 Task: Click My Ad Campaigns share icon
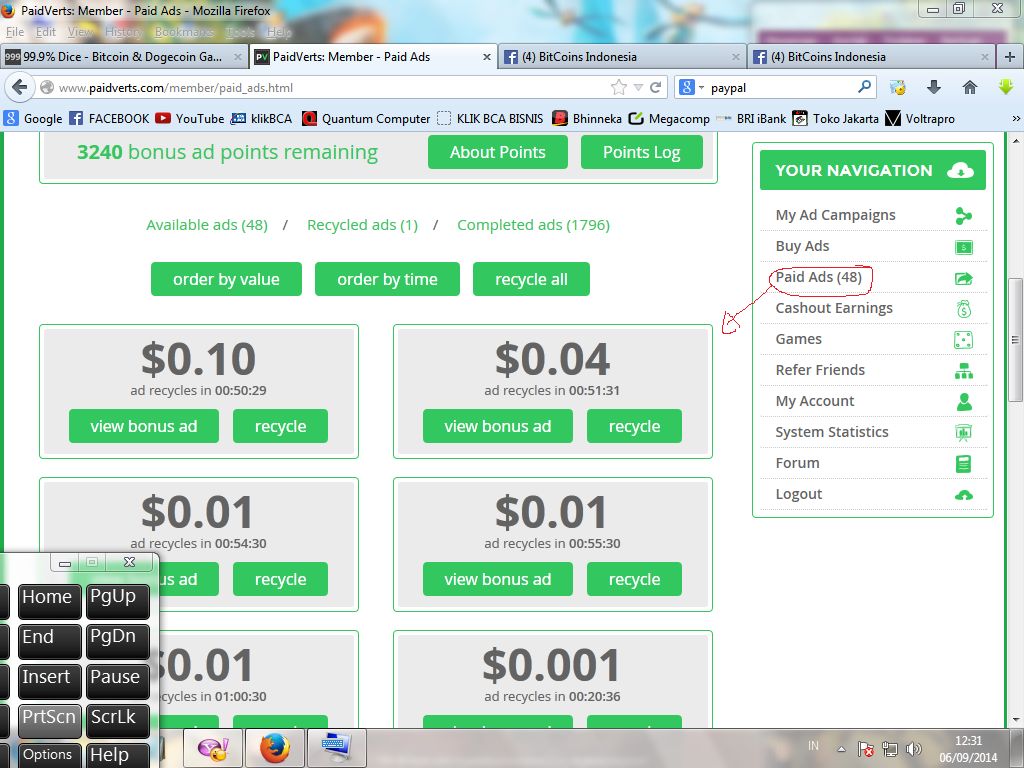tap(963, 216)
